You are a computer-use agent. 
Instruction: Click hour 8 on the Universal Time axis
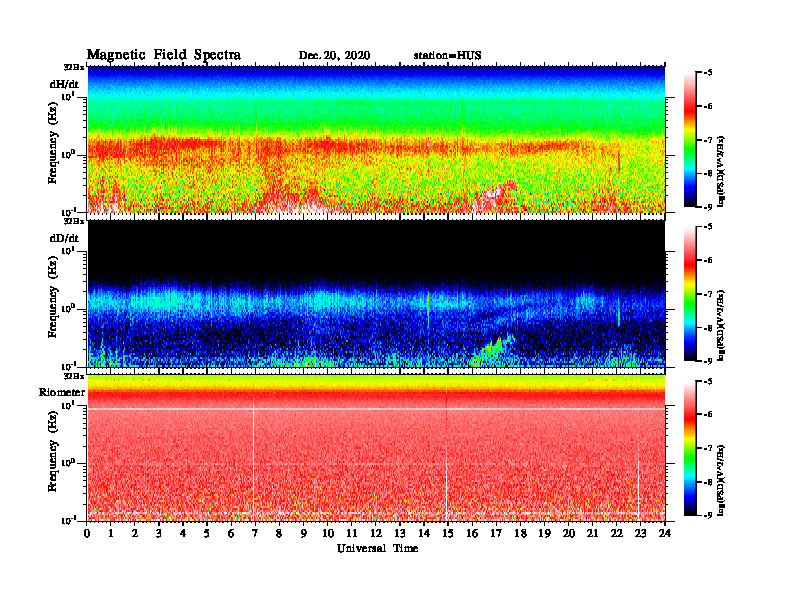[x=279, y=533]
